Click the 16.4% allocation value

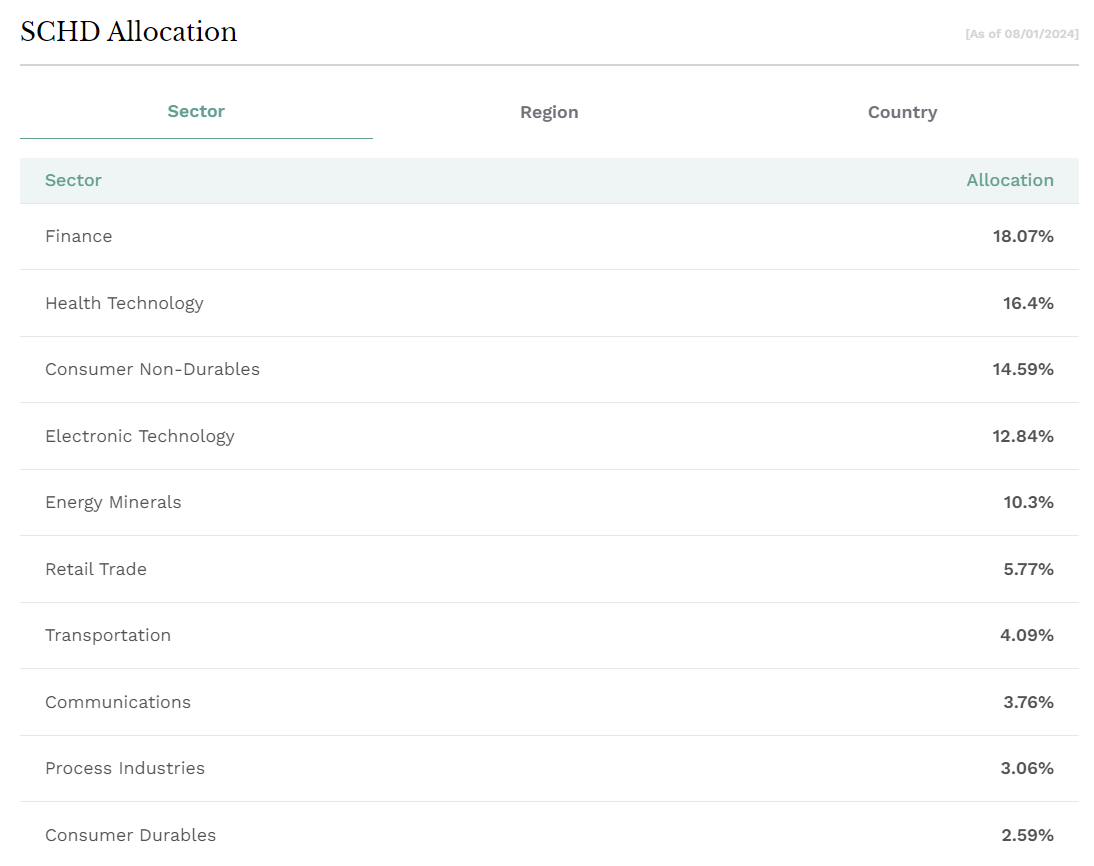[x=1028, y=303]
